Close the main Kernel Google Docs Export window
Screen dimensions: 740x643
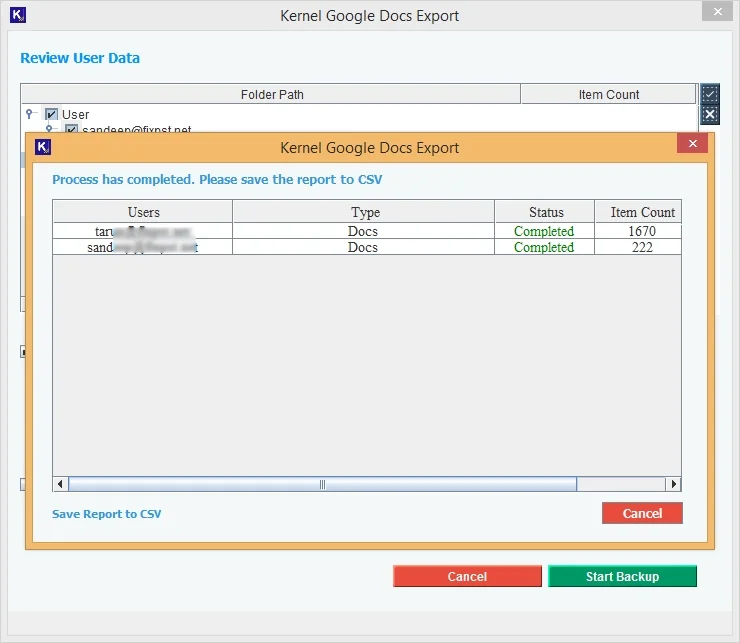[x=717, y=12]
